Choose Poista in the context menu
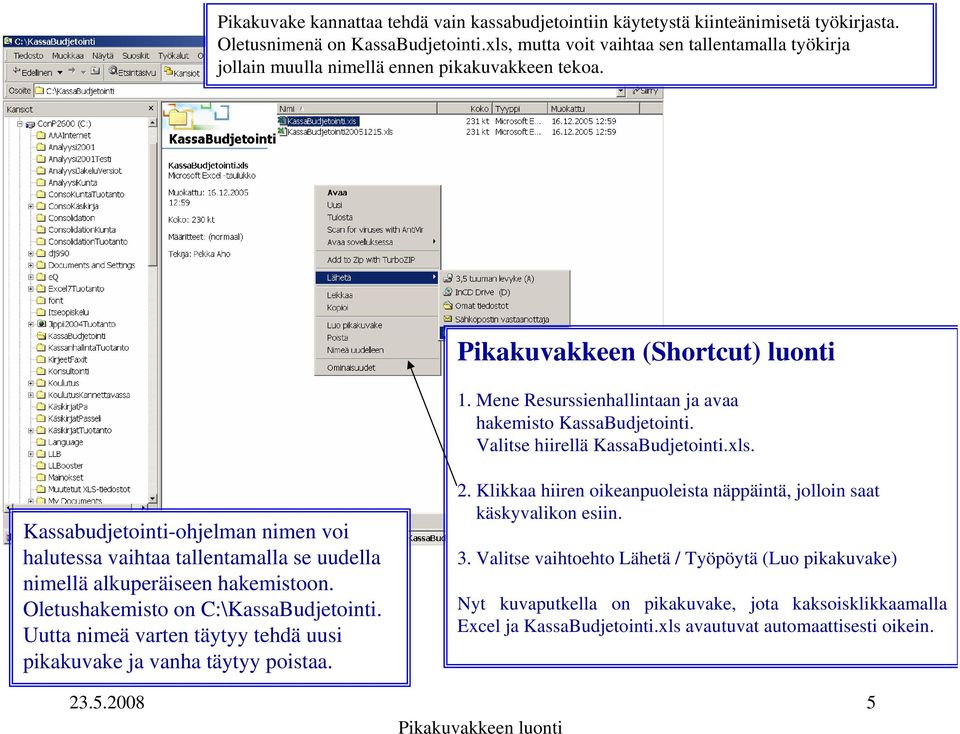 (377, 337)
